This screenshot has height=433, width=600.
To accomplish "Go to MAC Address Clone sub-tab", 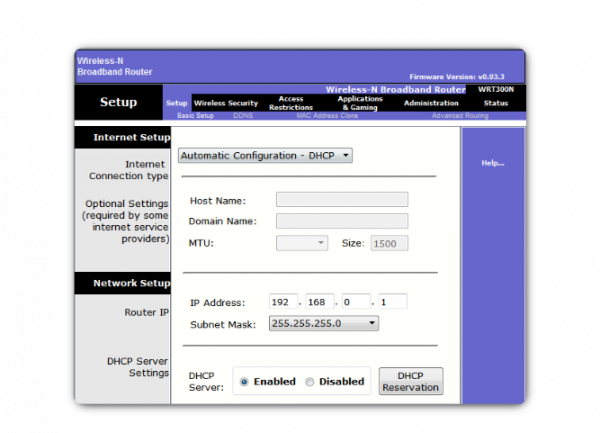I will click(327, 116).
